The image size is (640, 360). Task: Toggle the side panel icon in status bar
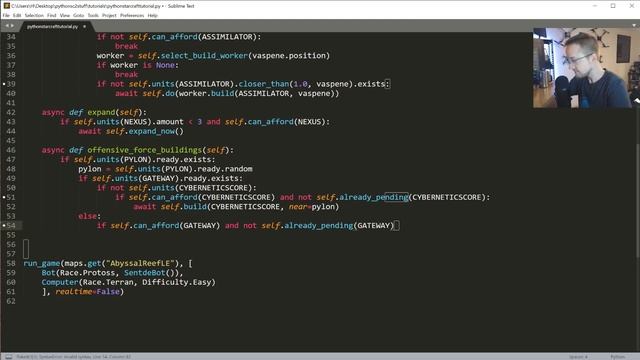point(9,357)
